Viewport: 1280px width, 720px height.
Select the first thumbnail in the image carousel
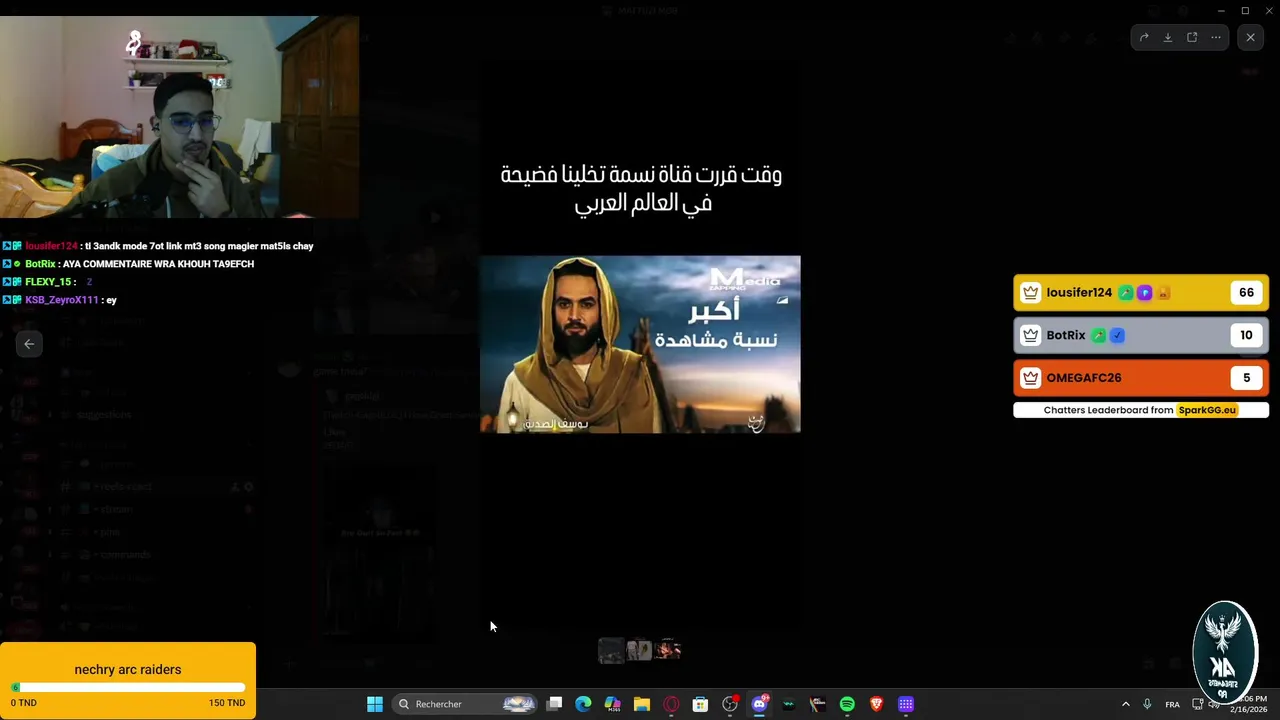[x=611, y=650]
